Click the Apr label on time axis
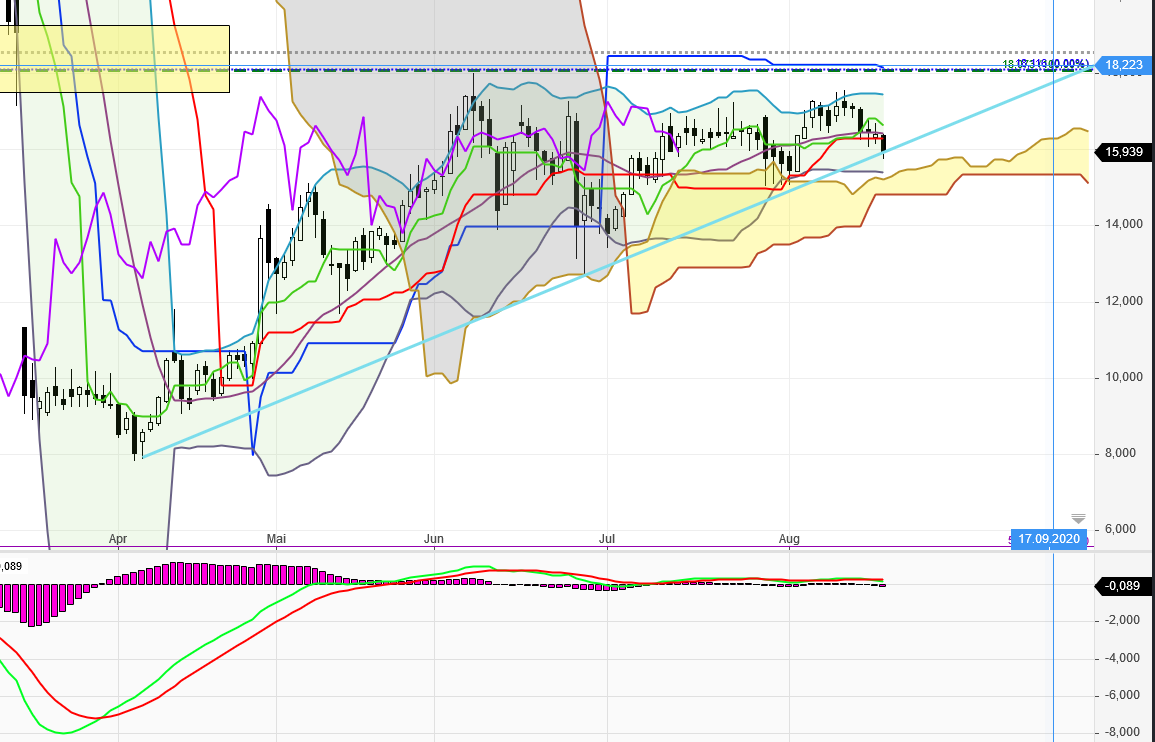Viewport: 1155px width, 742px height. coord(118,540)
